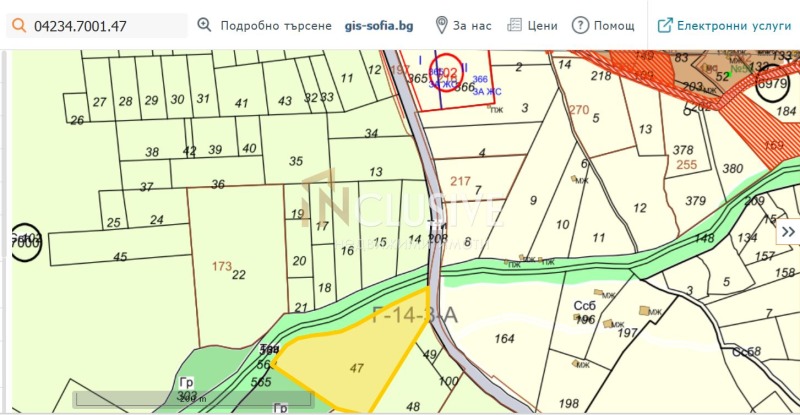
Task: Click the orange search magnifier icon
Action: (x=19, y=25)
